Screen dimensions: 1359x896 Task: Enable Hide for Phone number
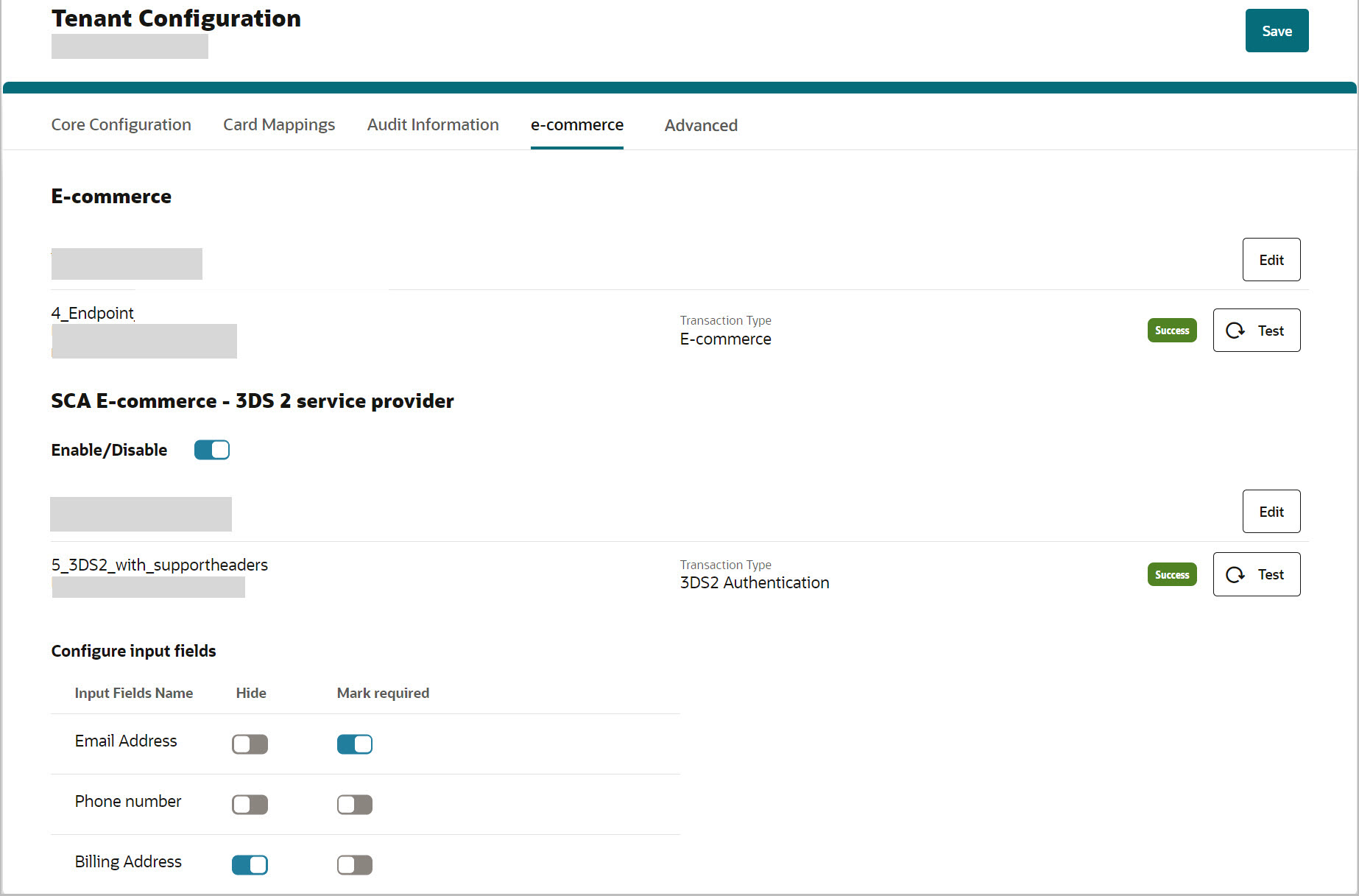tap(250, 804)
